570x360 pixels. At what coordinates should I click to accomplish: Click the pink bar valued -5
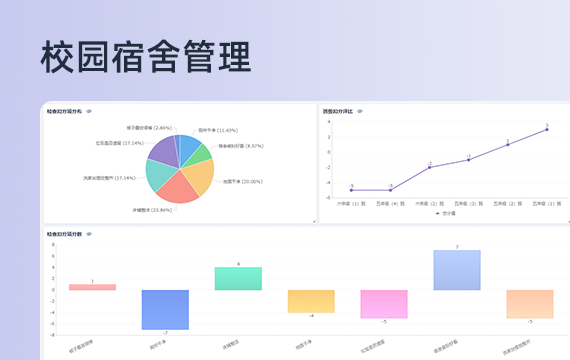tap(384, 304)
